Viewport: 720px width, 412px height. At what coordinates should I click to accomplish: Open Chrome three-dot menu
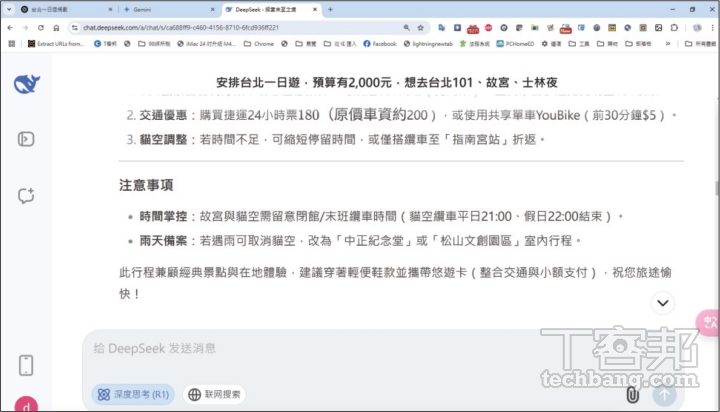point(713,28)
